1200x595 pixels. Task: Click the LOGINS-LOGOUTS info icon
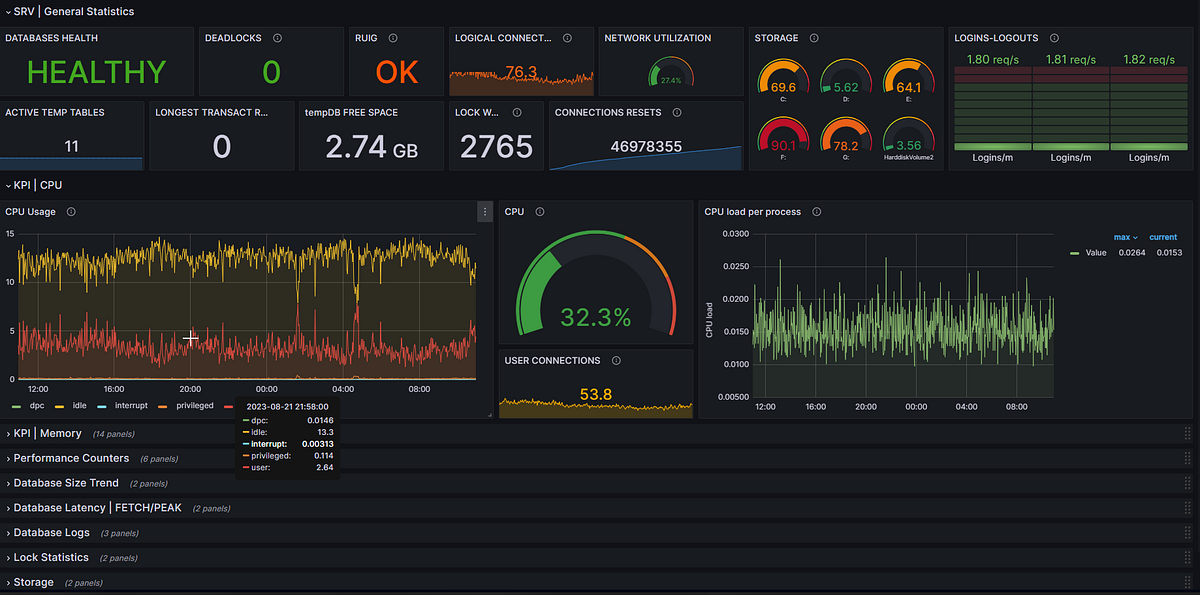1052,37
